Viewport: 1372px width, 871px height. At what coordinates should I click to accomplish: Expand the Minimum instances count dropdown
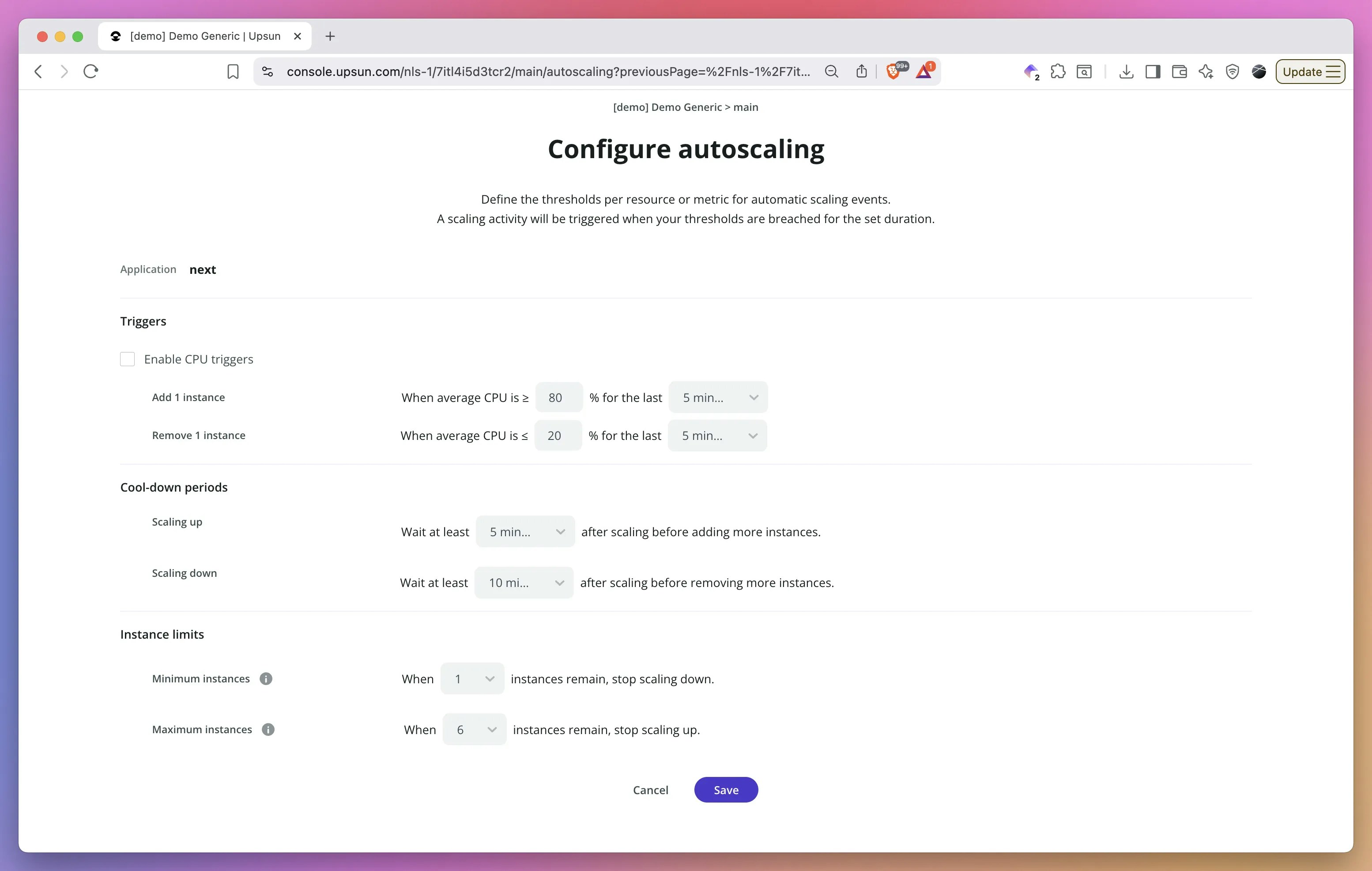coord(472,678)
